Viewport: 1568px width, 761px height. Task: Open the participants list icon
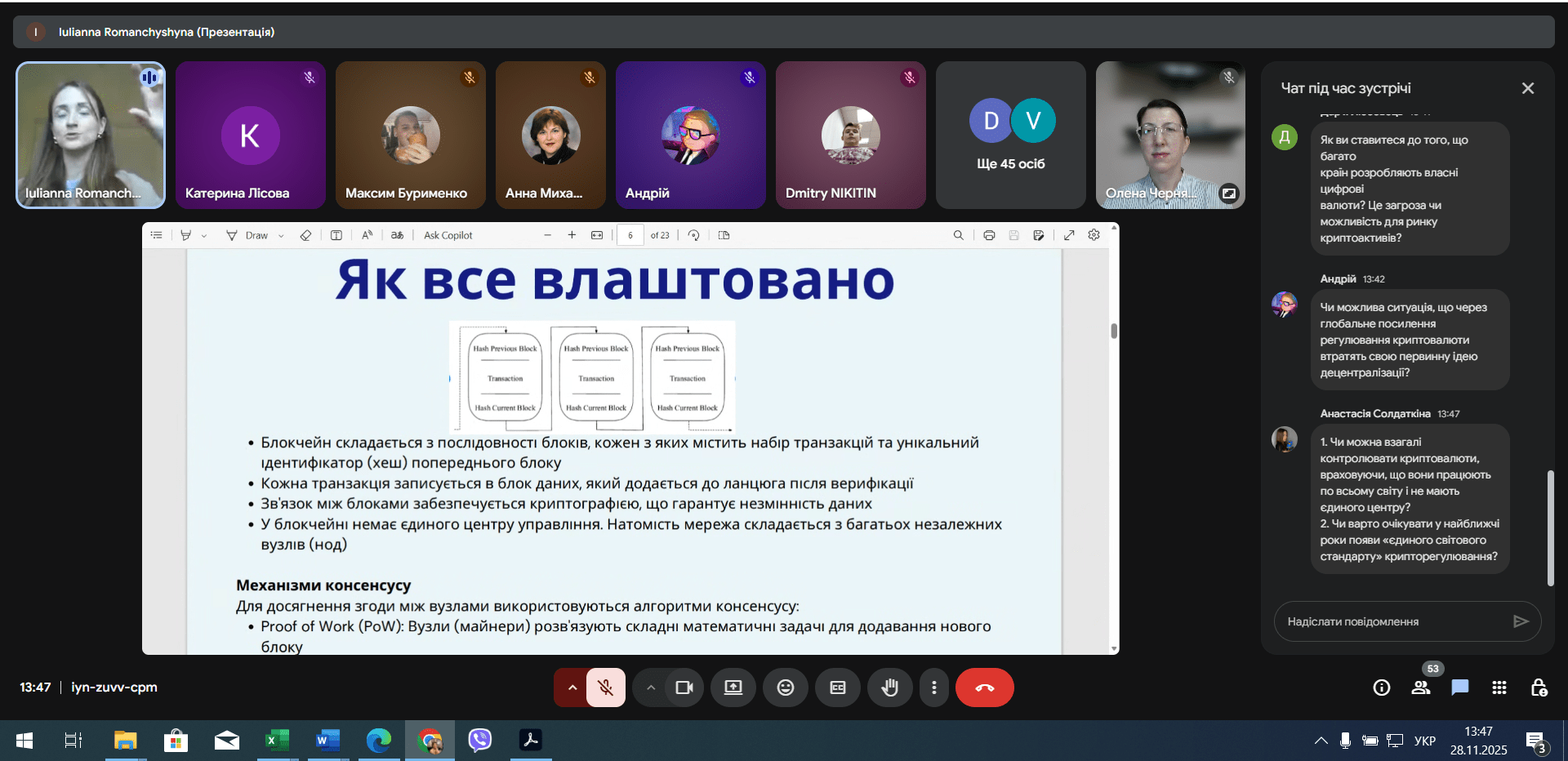point(1420,688)
